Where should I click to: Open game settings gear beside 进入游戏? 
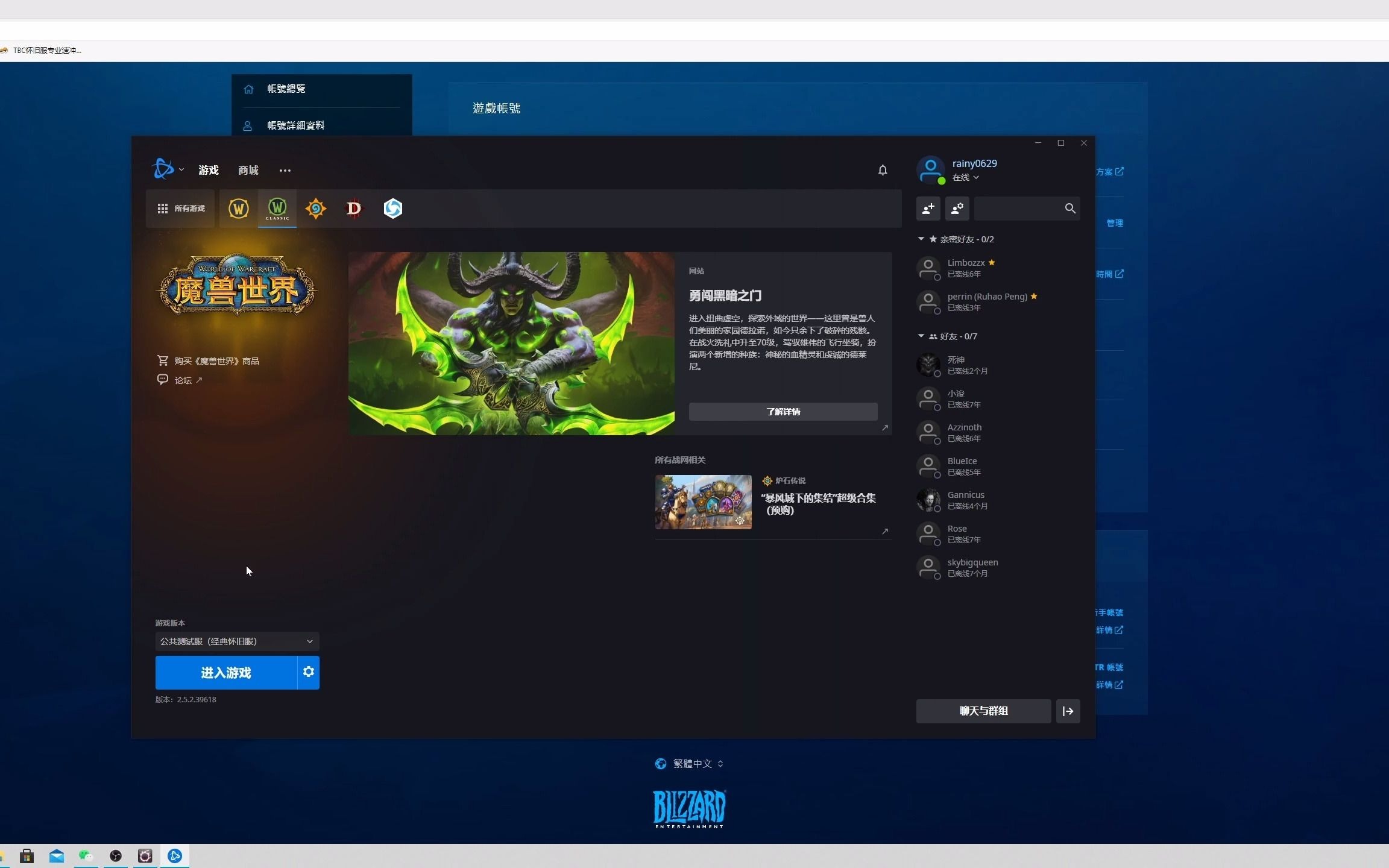(308, 672)
